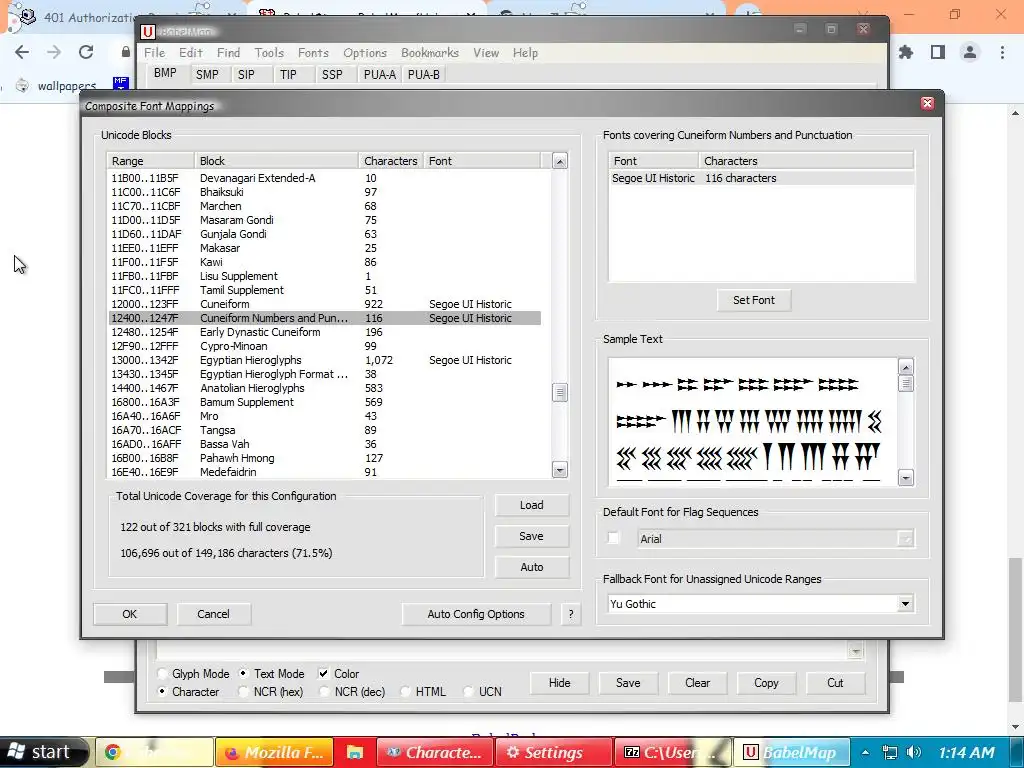Click the network tray icon
1024x768 pixels.
(x=889, y=752)
